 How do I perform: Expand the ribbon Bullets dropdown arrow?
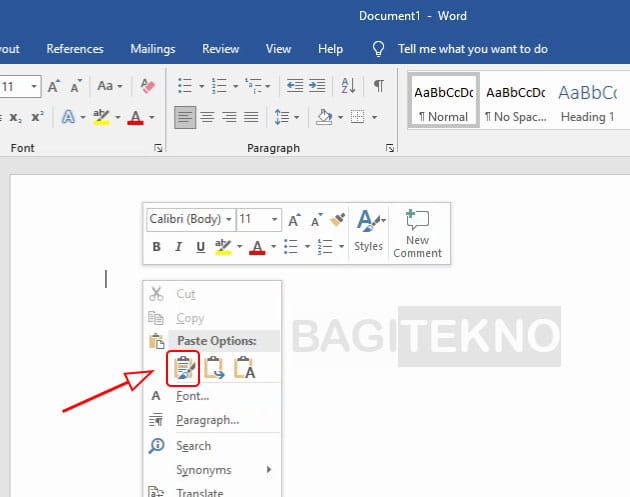pyautogui.click(x=202, y=86)
